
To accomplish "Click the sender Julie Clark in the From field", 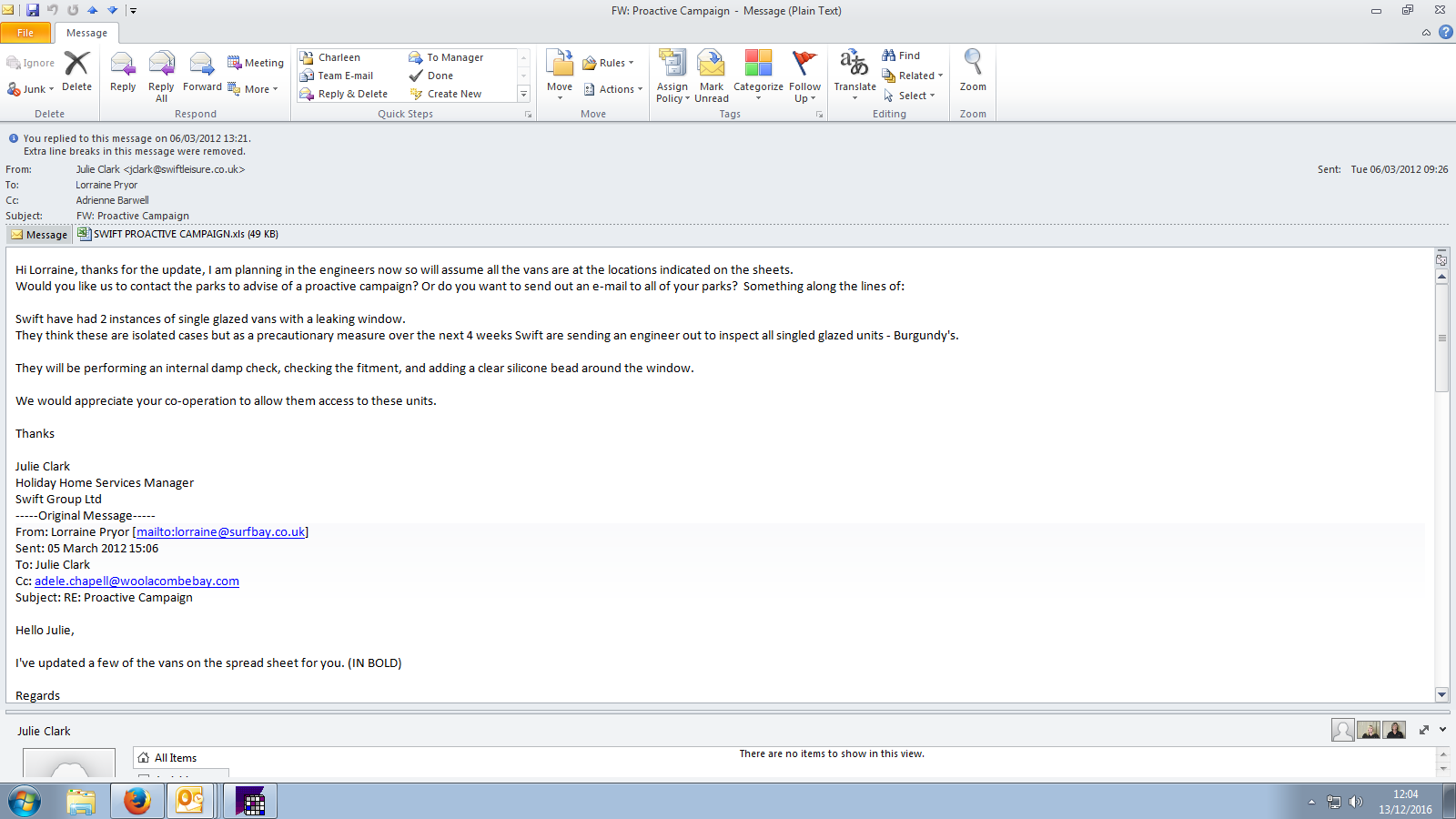I will pyautogui.click(x=160, y=169).
